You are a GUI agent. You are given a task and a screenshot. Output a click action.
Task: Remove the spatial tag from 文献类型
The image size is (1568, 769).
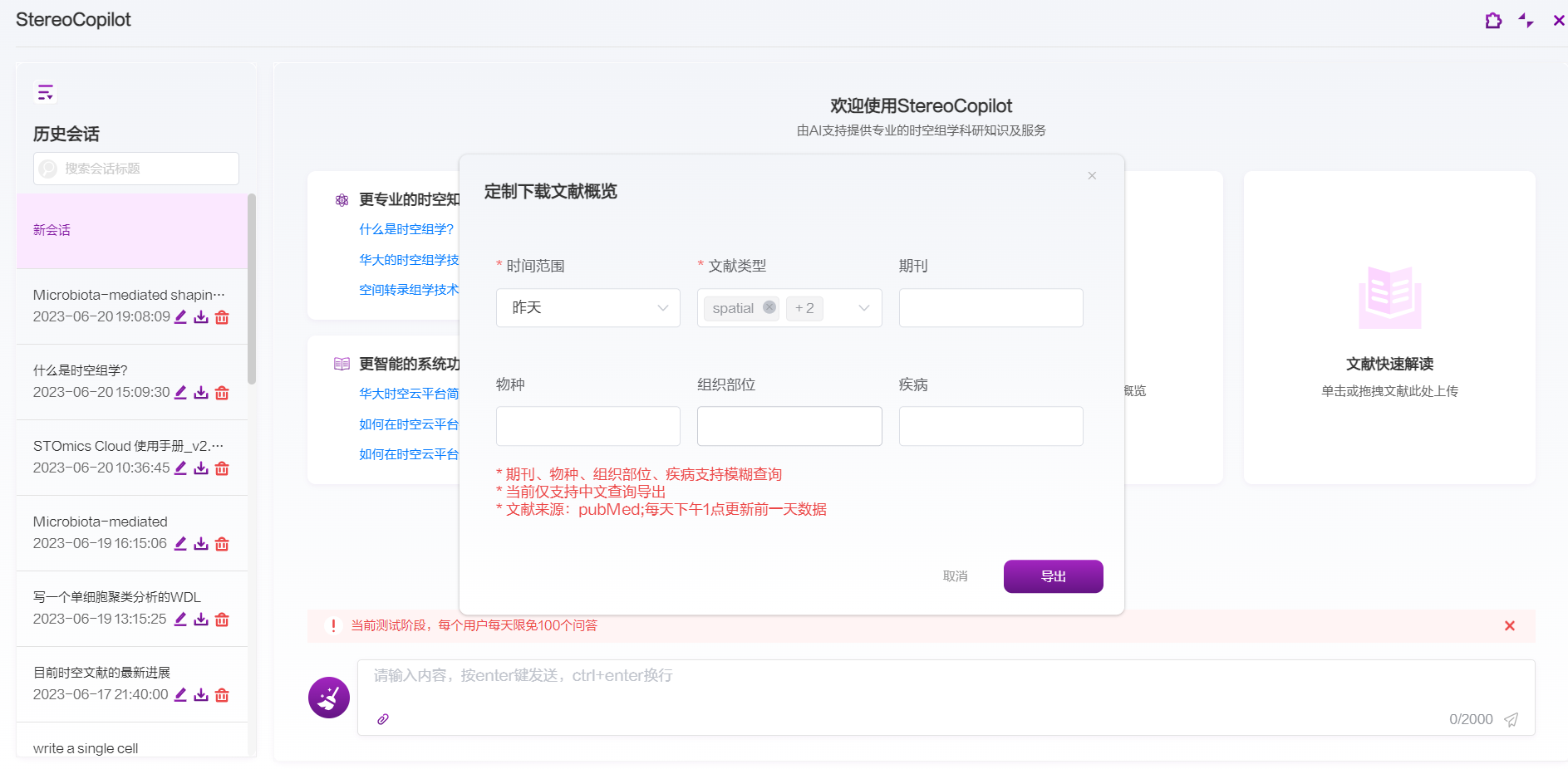point(769,307)
